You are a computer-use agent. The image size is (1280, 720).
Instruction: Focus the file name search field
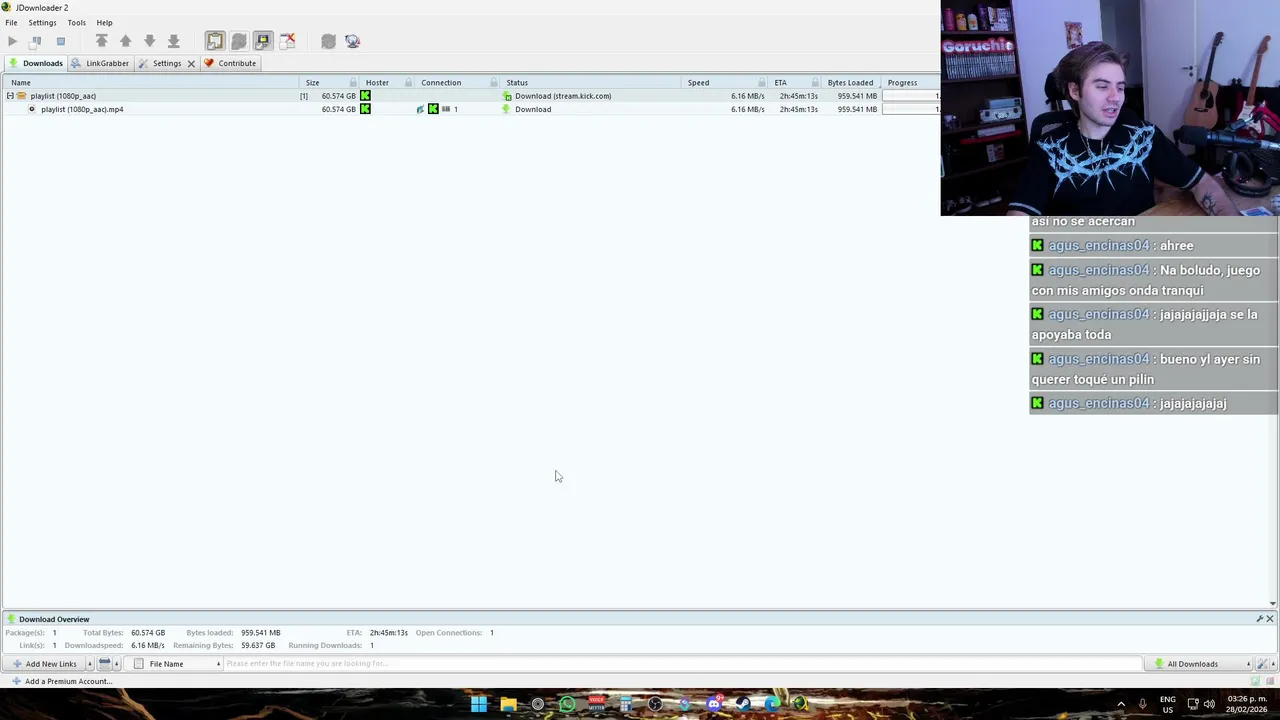[x=682, y=664]
